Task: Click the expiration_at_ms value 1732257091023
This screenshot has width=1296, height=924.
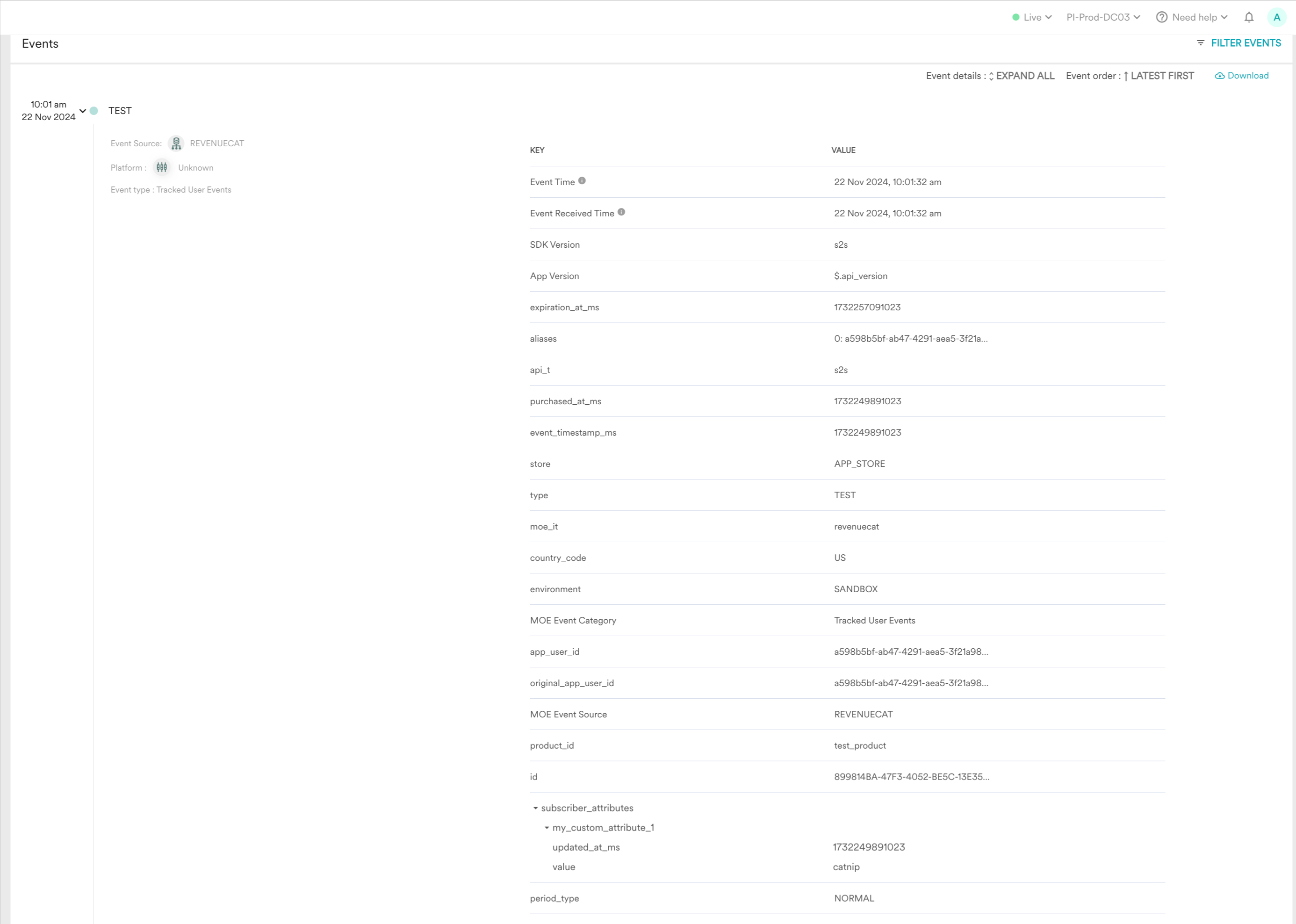Action: (x=867, y=307)
